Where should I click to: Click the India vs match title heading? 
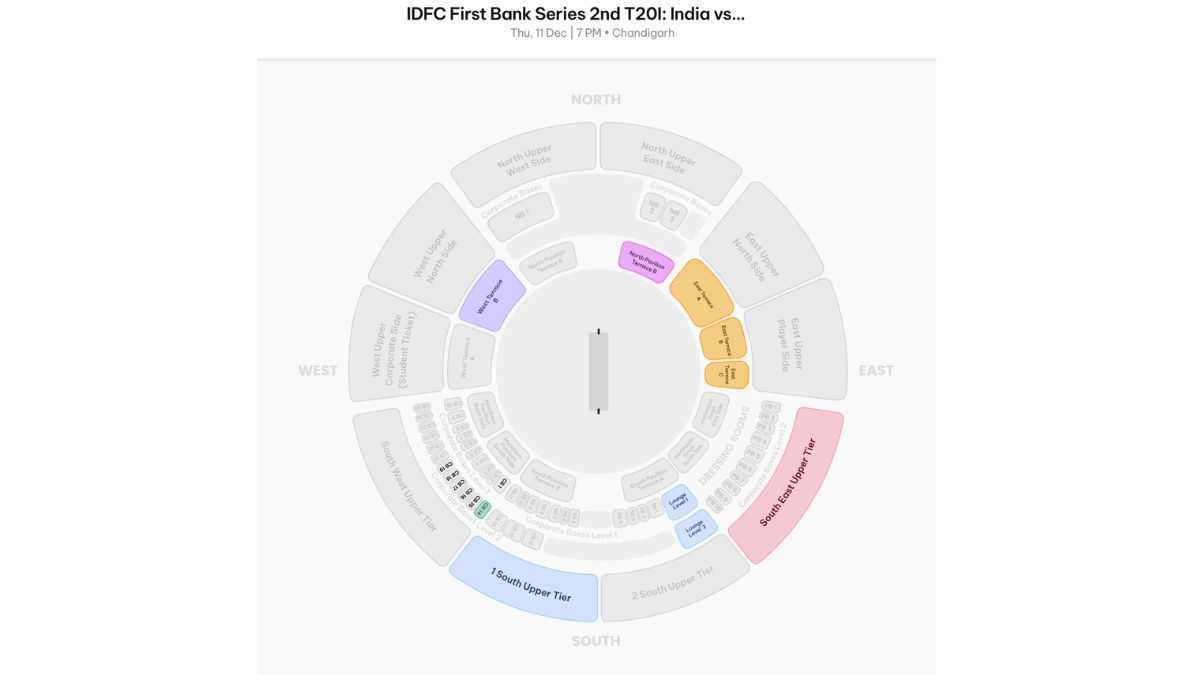[x=575, y=14]
